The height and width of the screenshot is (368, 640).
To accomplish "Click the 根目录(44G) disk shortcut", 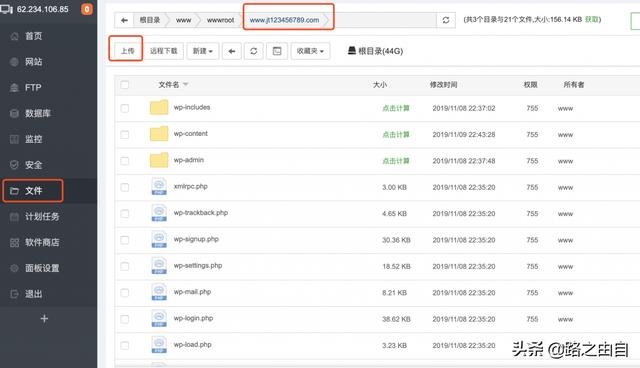I will click(x=375, y=51).
